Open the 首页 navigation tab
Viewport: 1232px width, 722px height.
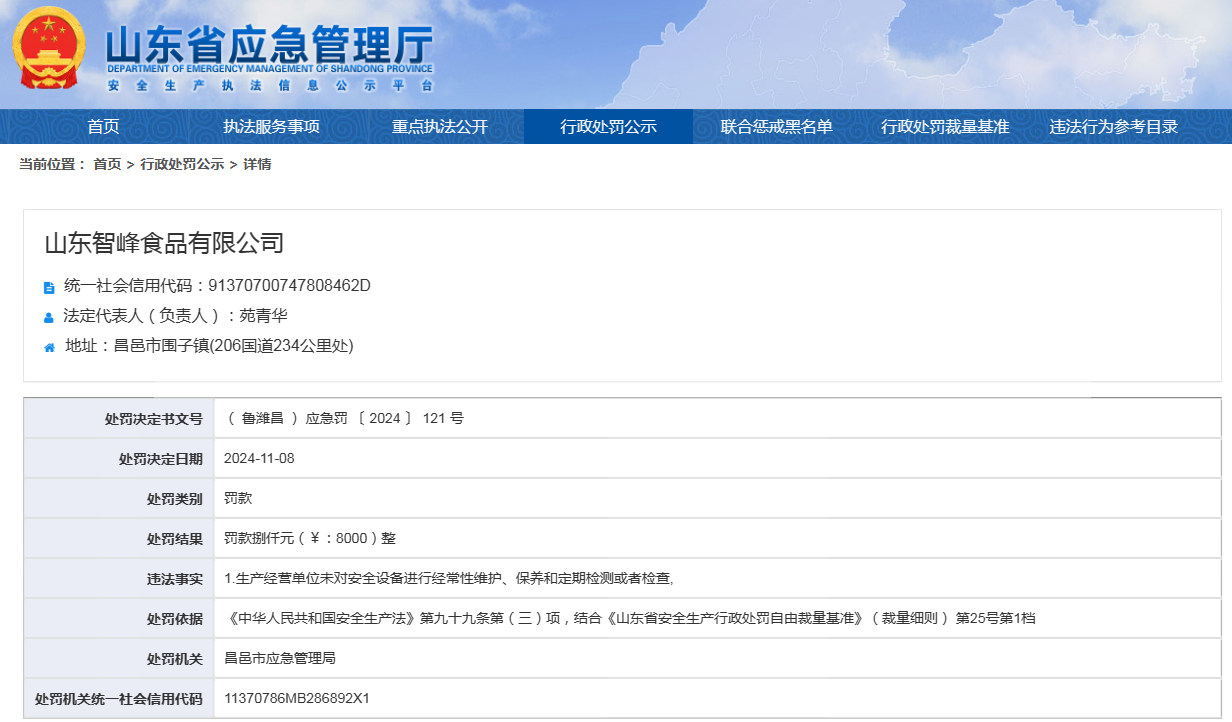pos(103,127)
